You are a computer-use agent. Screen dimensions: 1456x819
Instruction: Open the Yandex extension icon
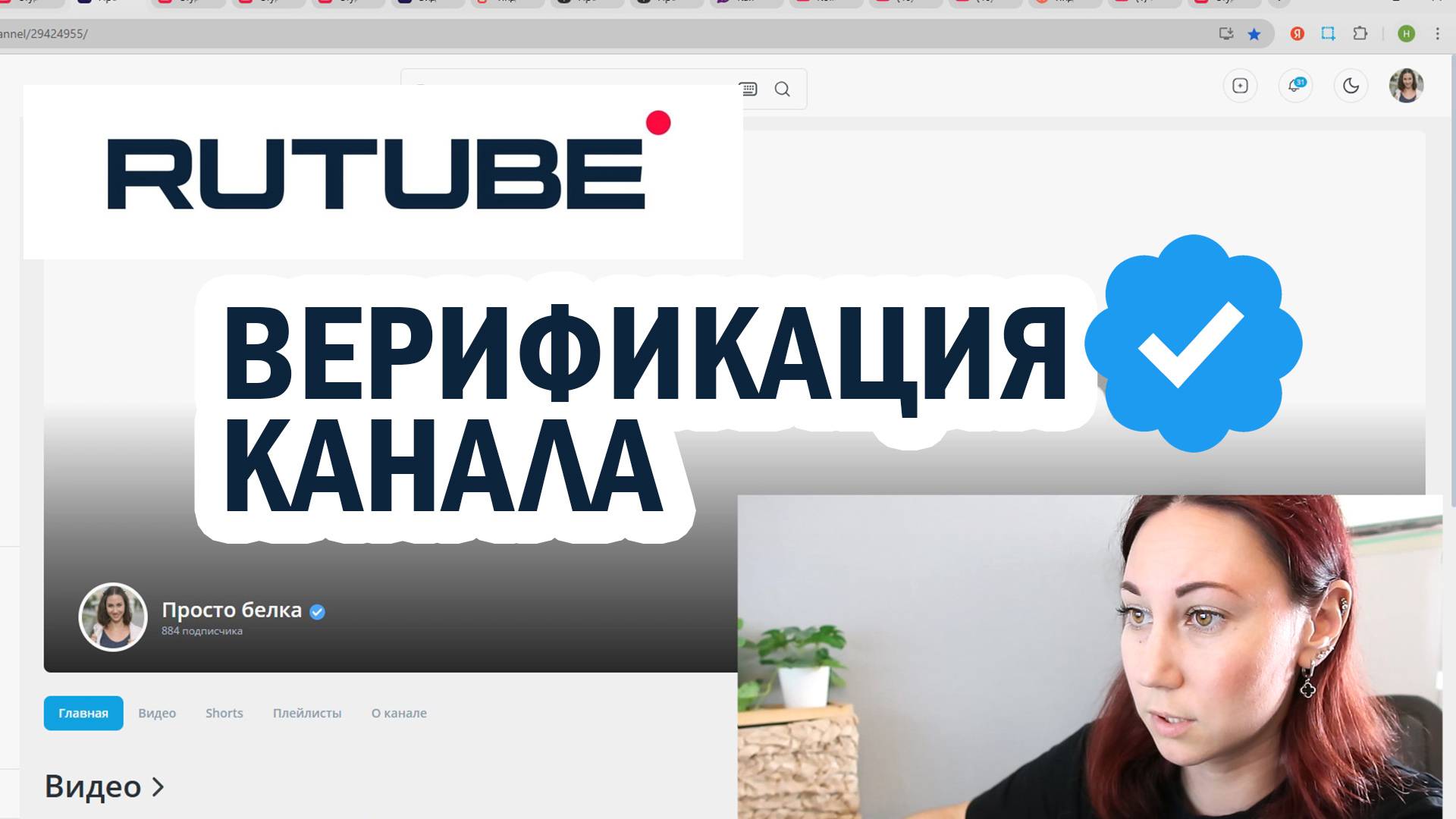click(1298, 34)
